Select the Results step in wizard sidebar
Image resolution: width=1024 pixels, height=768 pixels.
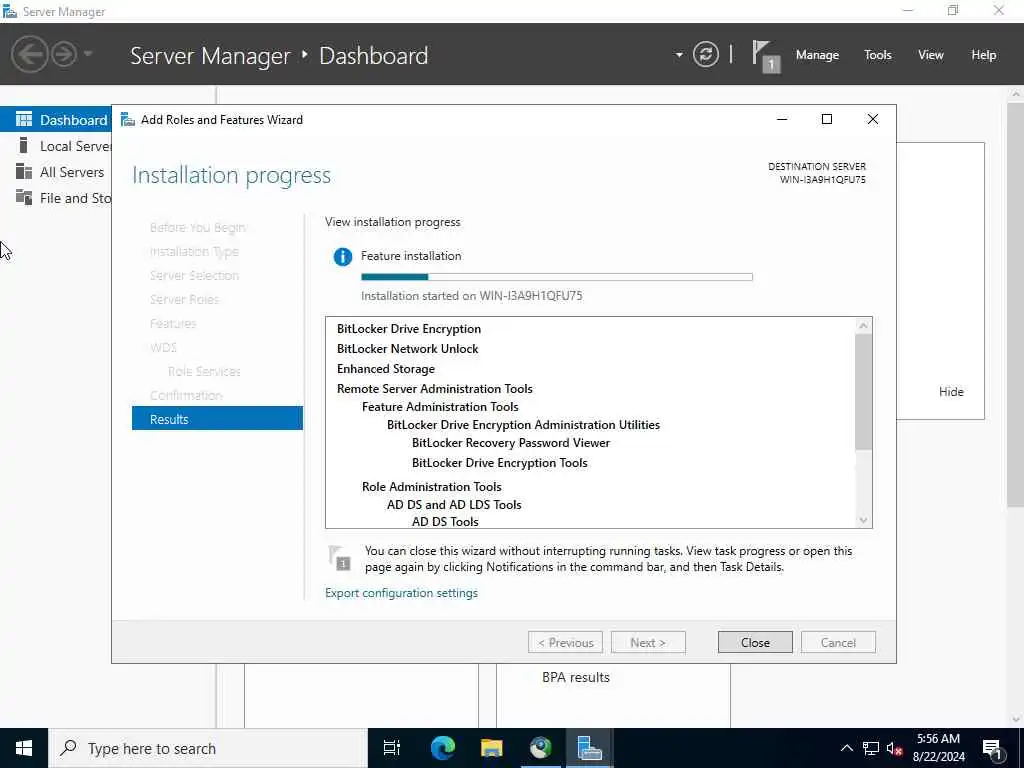click(217, 419)
